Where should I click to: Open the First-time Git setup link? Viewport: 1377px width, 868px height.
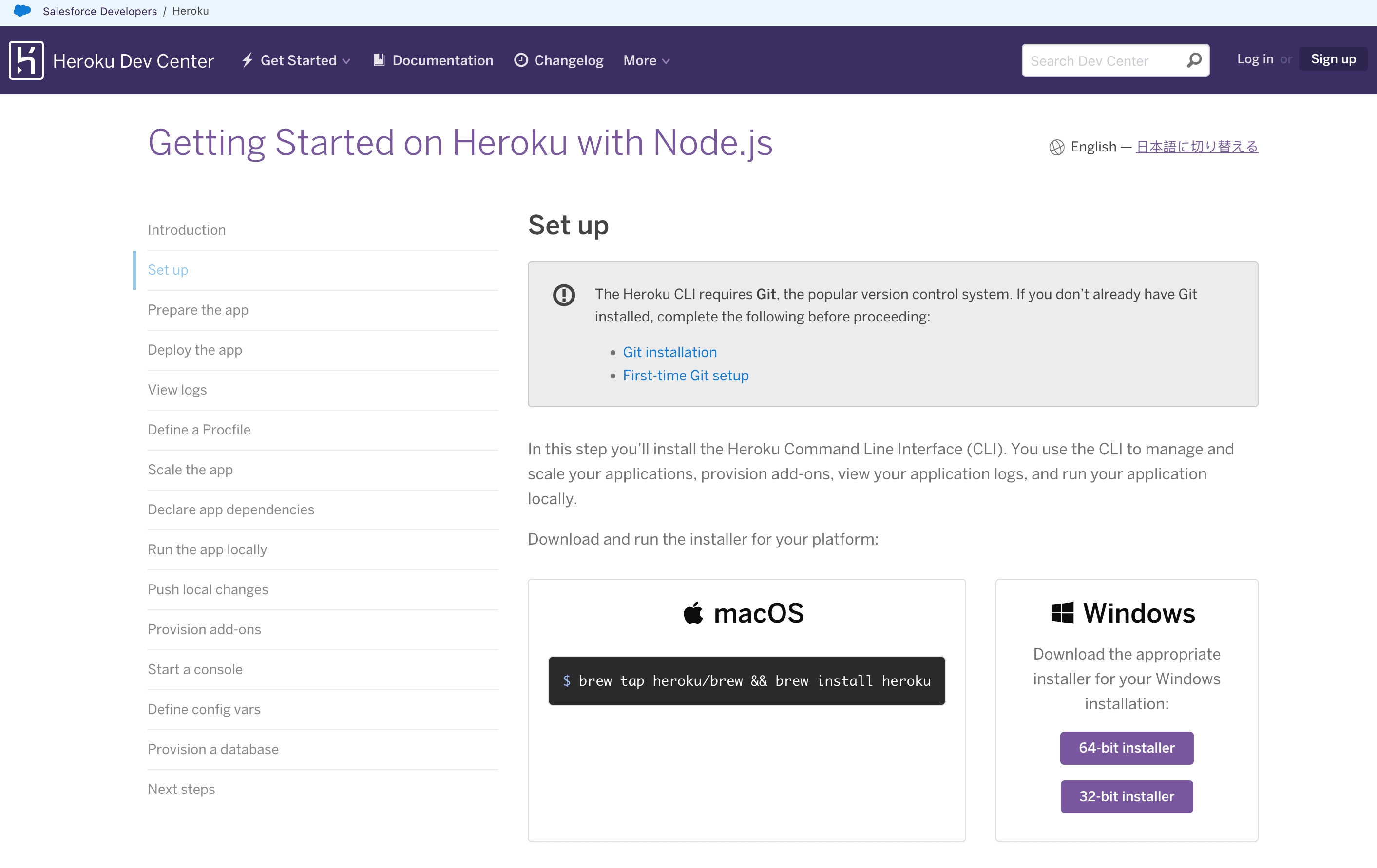click(x=686, y=375)
